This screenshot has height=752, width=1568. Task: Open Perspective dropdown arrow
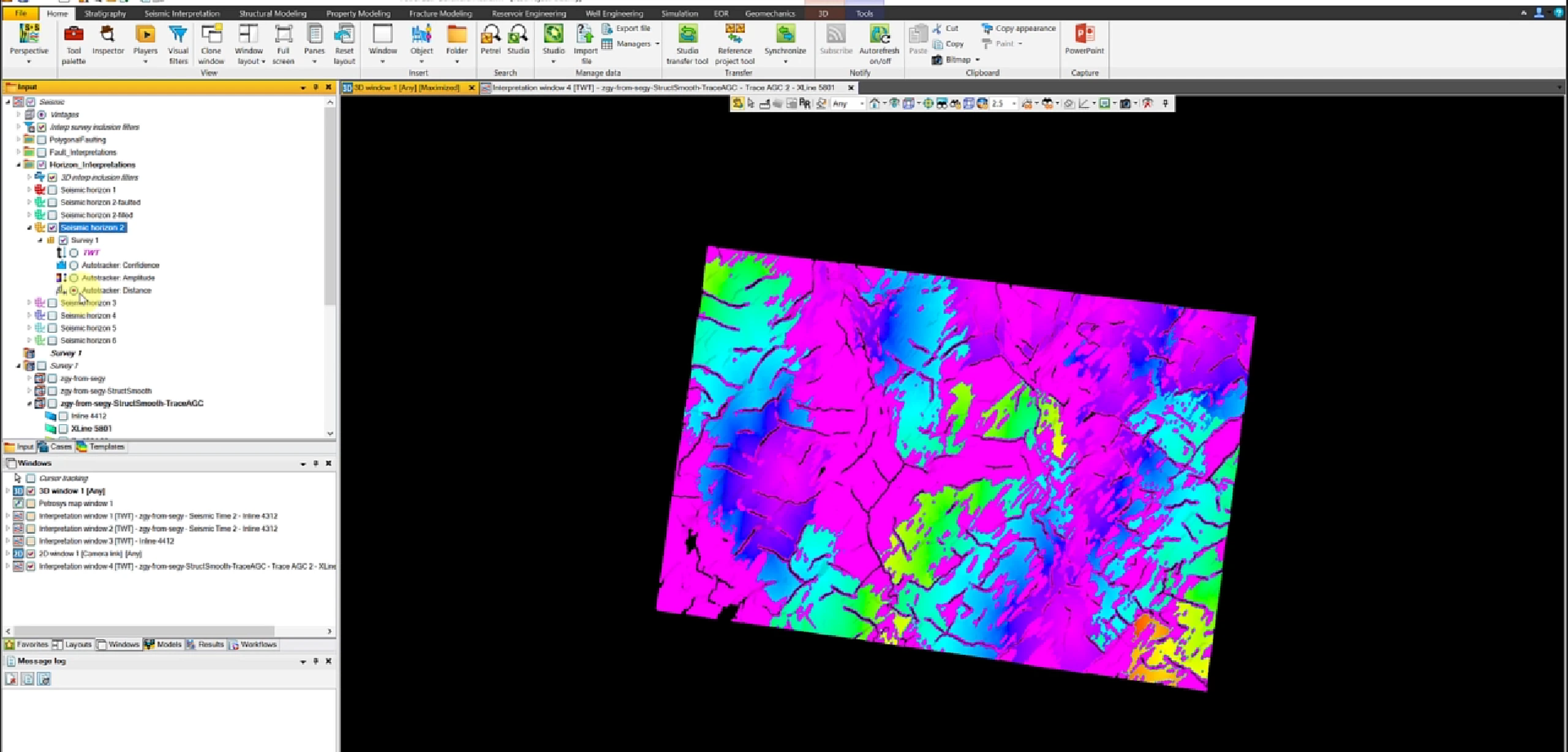coord(29,62)
